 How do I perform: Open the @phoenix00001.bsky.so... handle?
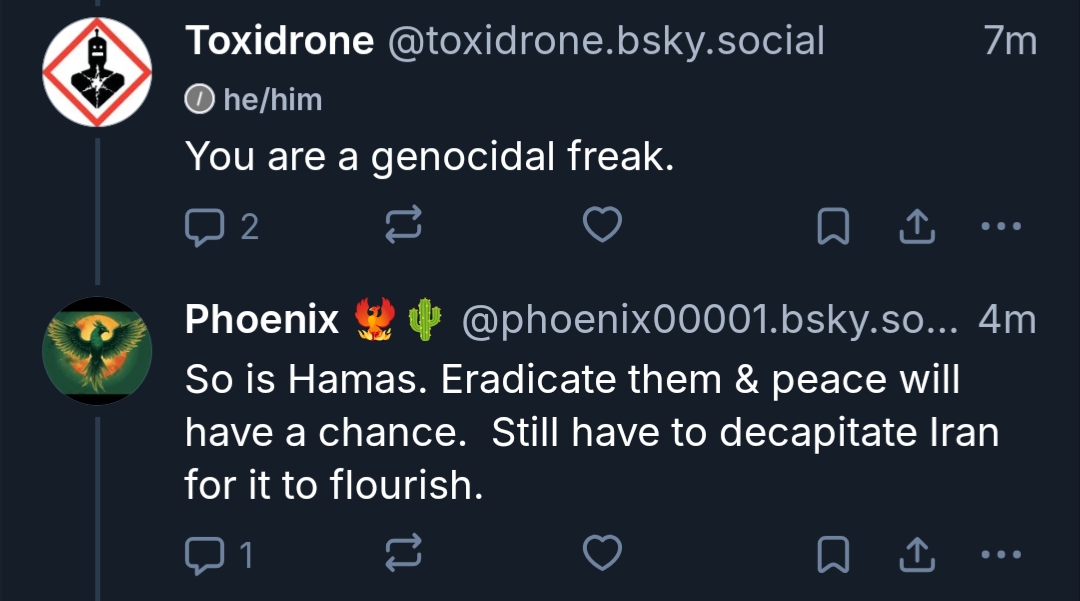[x=709, y=320]
